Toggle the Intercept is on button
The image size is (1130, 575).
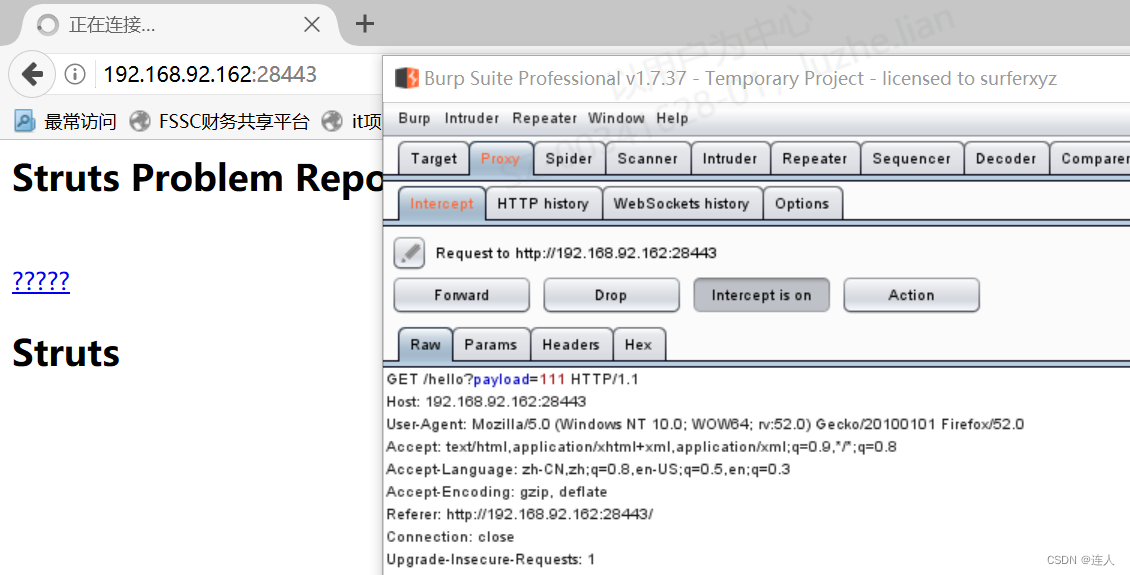761,295
